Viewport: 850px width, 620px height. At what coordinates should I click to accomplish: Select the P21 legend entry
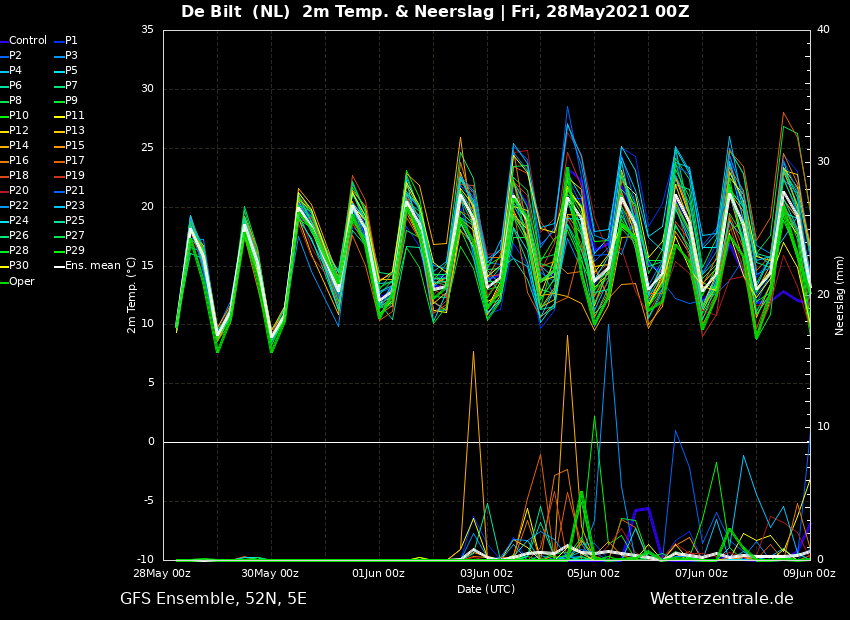pyautogui.click(x=70, y=190)
